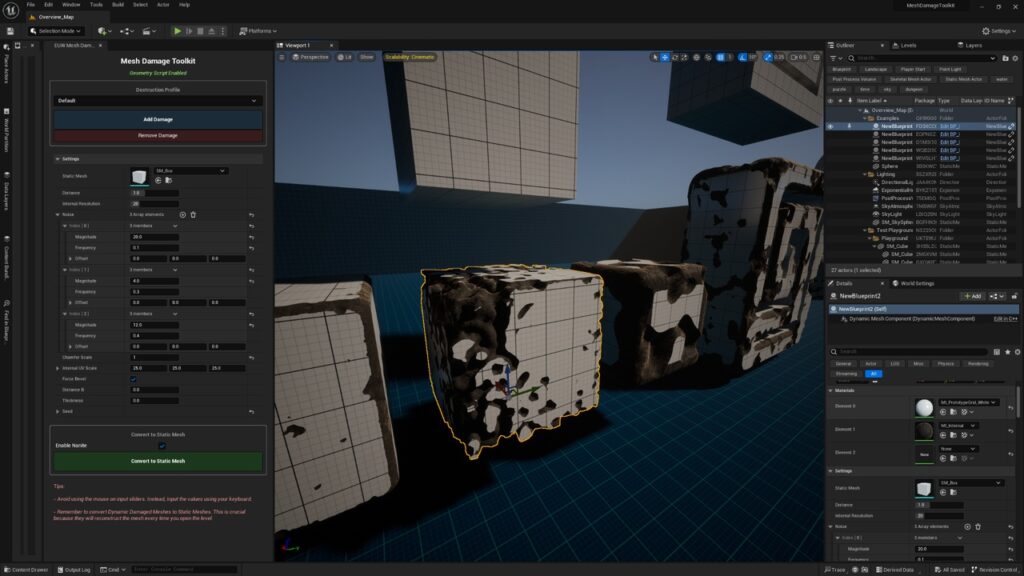Toggle the Enable Nanite checkbox
This screenshot has width=1024, height=576.
(162, 445)
